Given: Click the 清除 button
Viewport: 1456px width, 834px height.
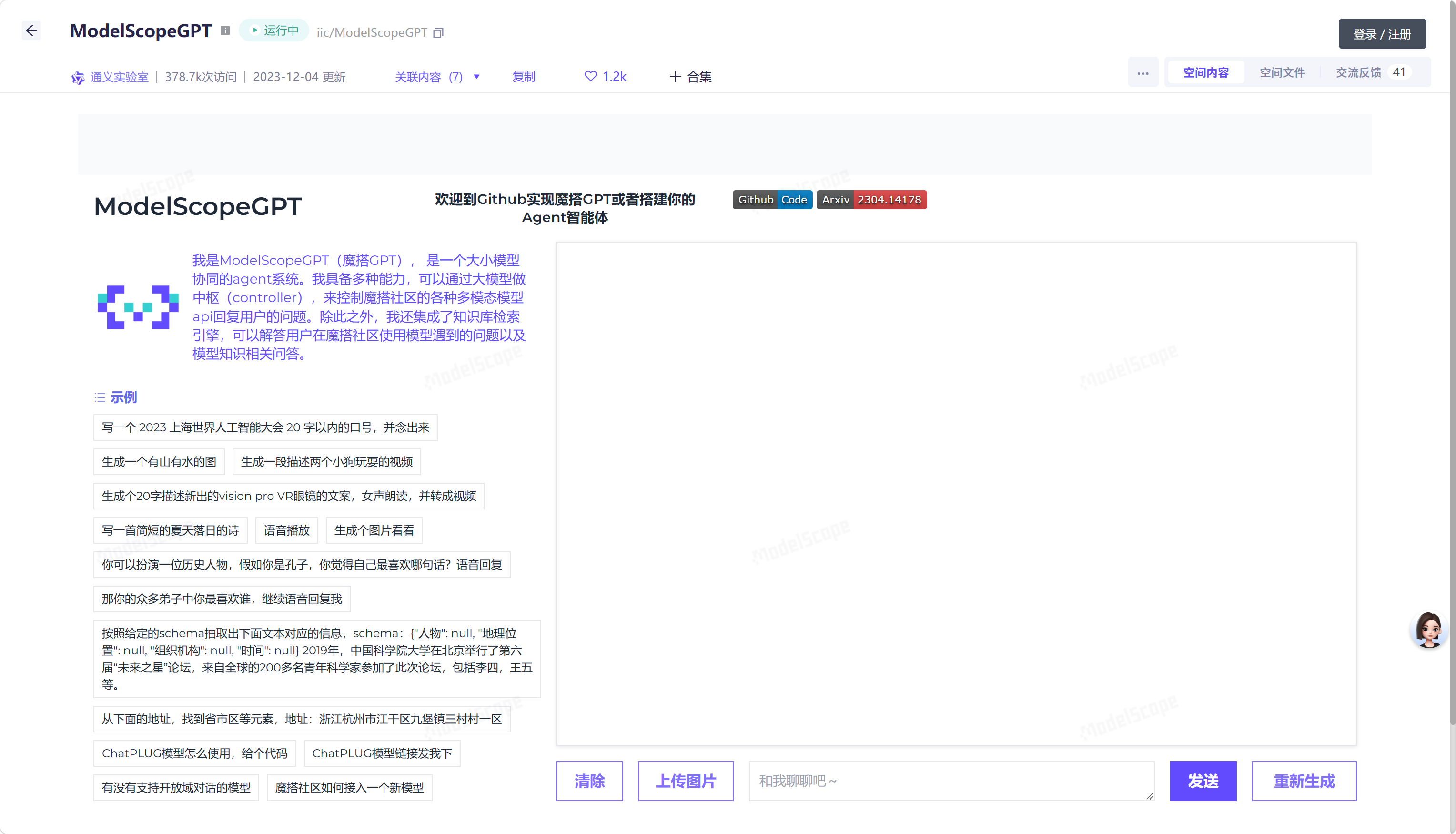Looking at the screenshot, I should tap(589, 781).
